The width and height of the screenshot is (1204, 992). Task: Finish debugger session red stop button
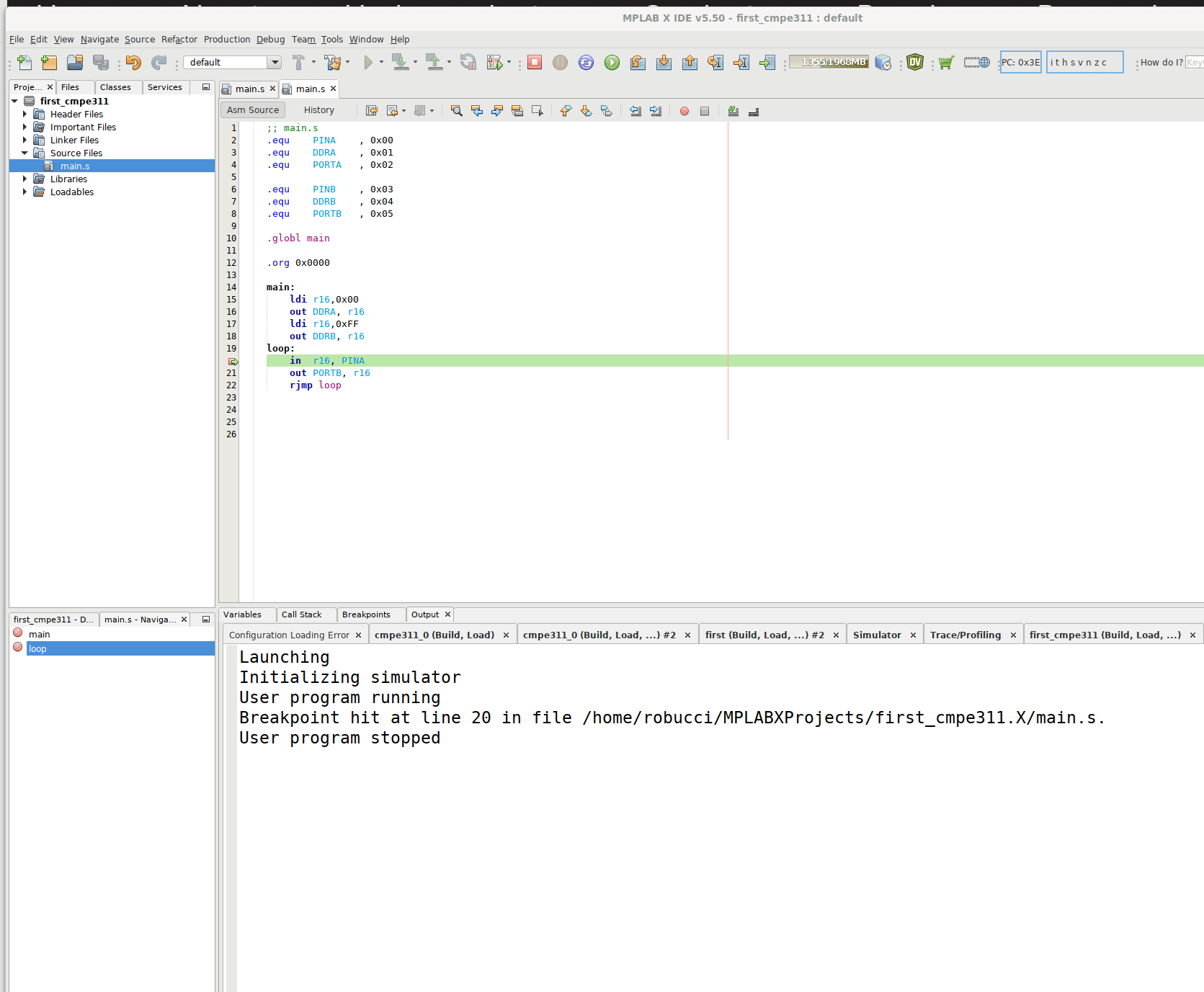(x=535, y=63)
